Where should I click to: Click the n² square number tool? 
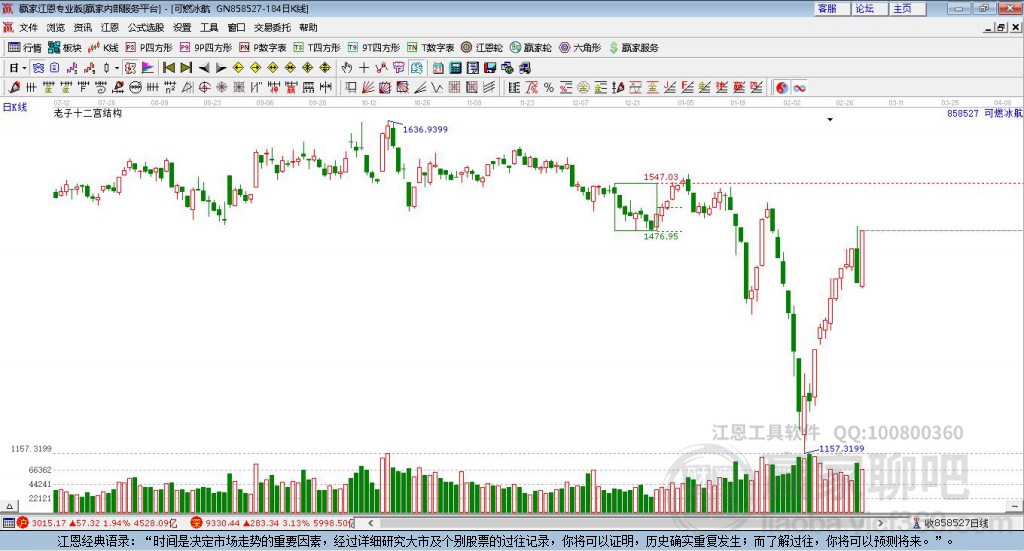tap(170, 87)
